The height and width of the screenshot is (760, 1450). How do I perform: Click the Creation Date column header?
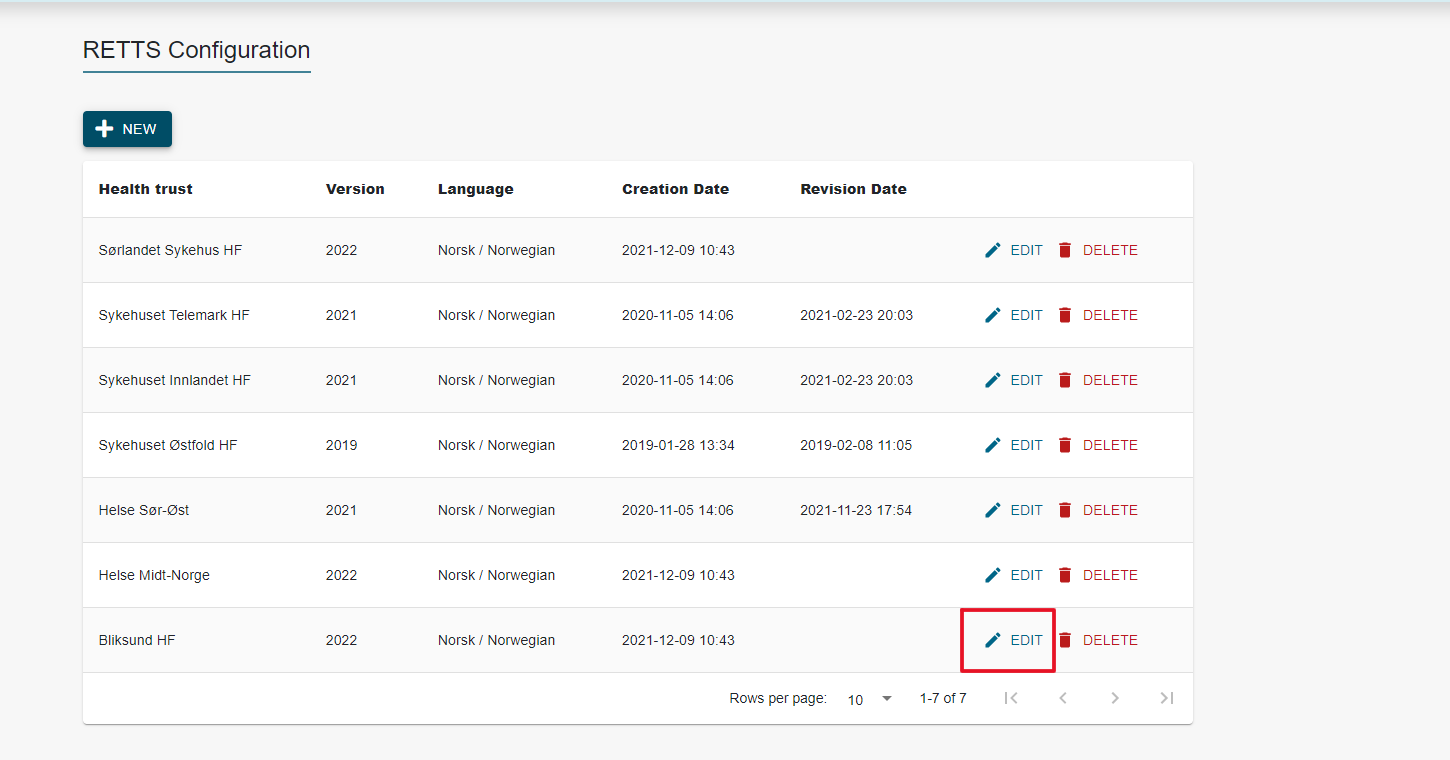tap(676, 189)
